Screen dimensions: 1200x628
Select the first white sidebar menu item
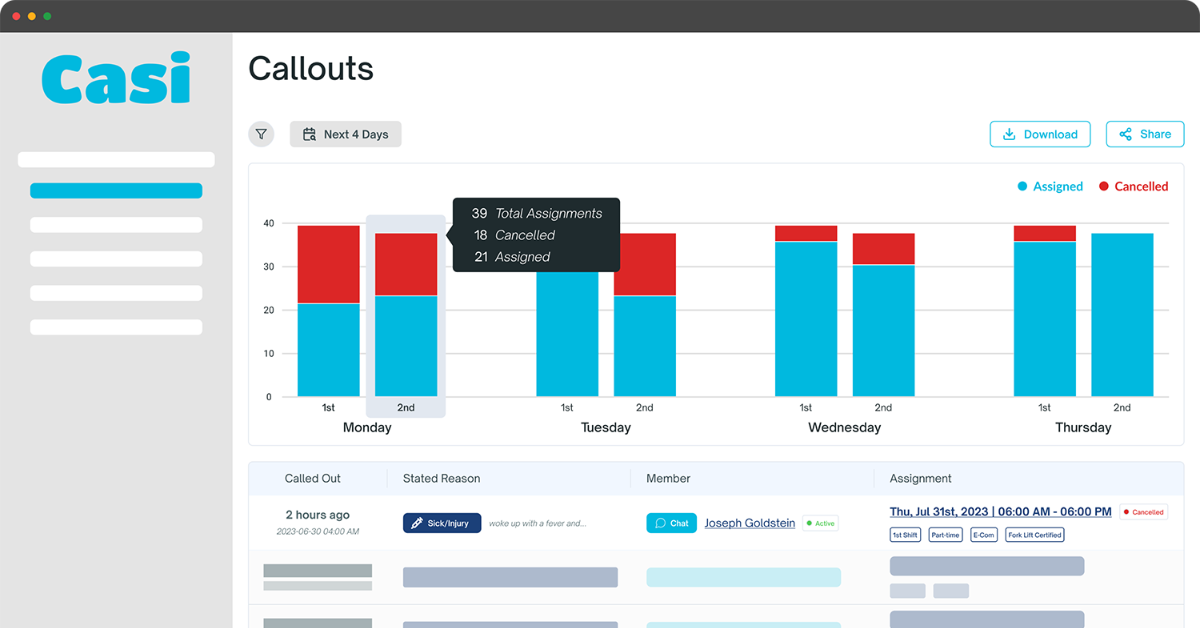116,159
